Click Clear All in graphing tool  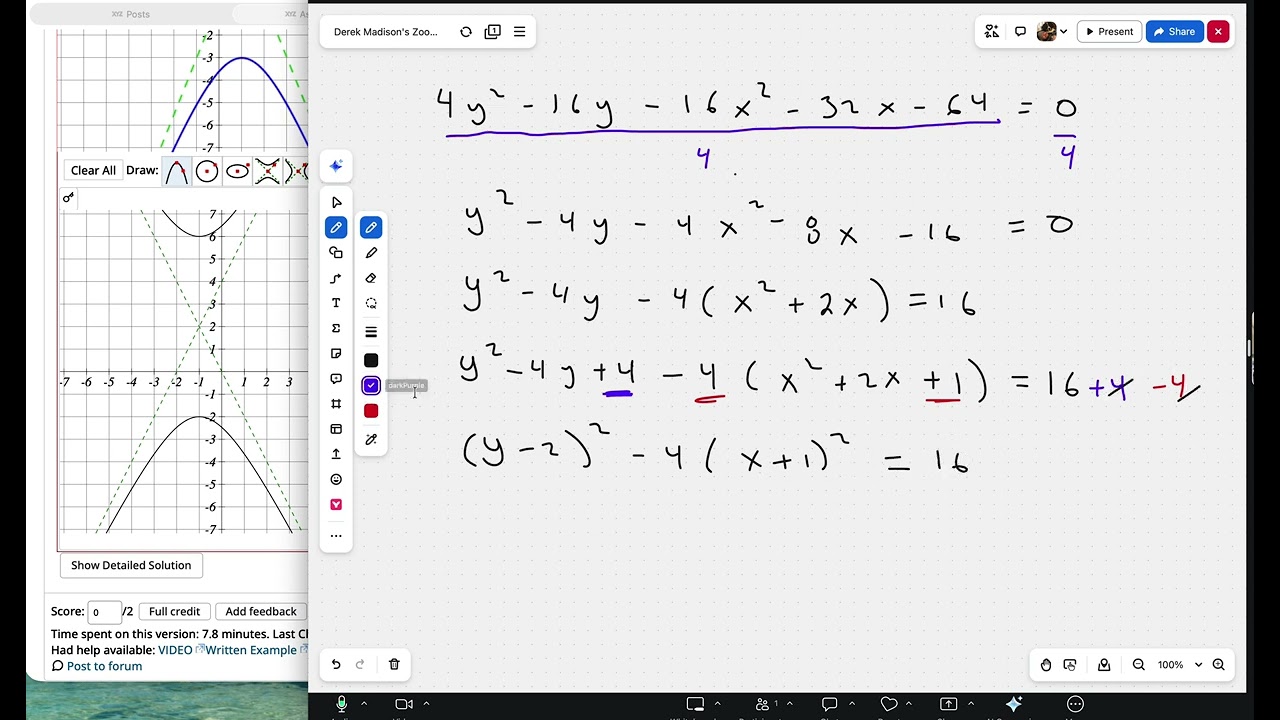pos(93,170)
